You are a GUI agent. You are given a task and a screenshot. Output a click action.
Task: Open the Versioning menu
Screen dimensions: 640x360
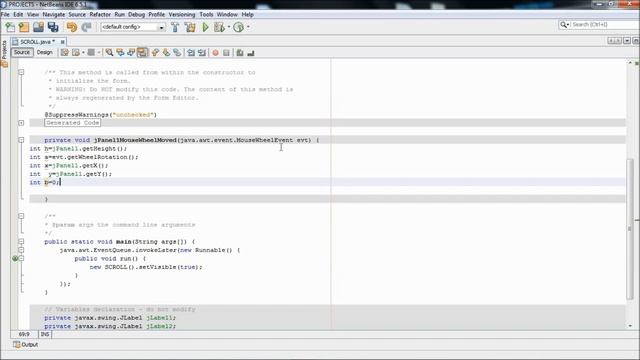[x=182, y=14]
